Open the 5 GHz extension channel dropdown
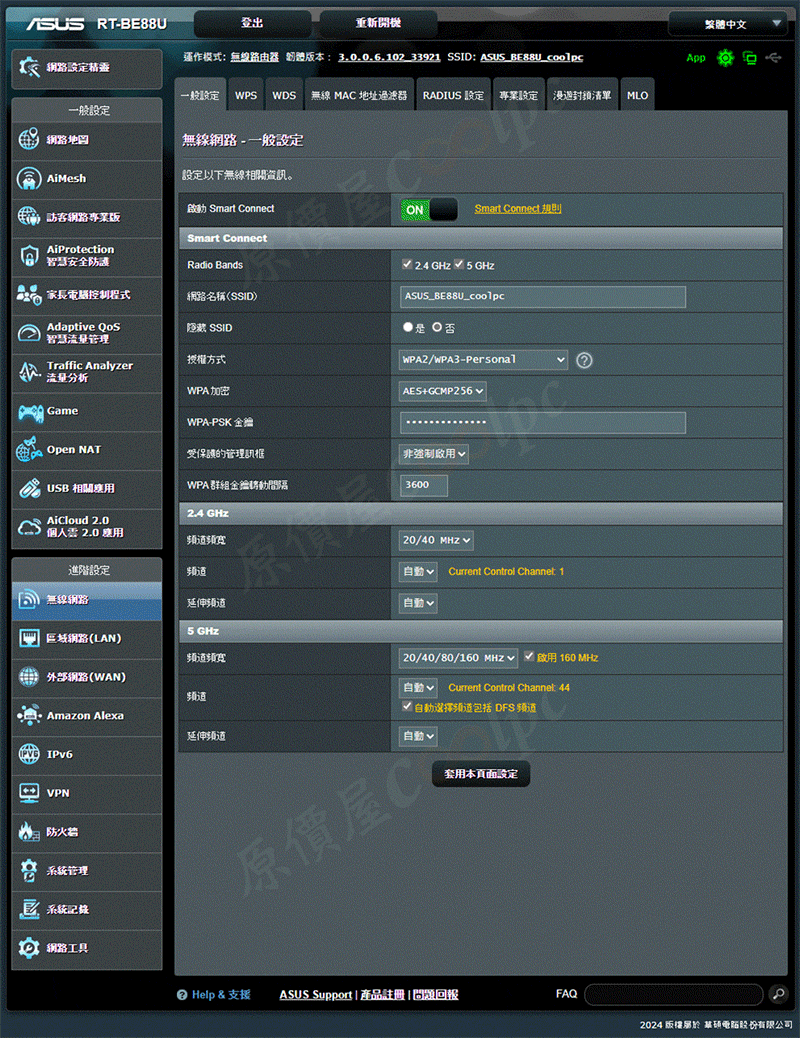The width and height of the screenshot is (800, 1038). (x=418, y=736)
